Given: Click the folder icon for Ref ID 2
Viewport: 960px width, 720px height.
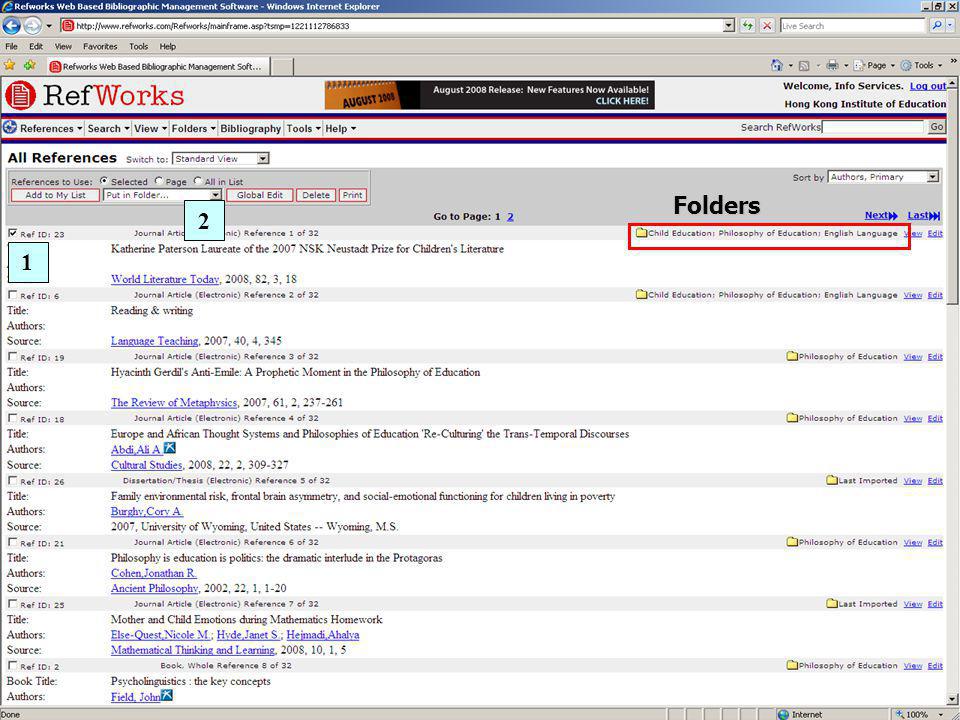Looking at the screenshot, I should (792, 666).
